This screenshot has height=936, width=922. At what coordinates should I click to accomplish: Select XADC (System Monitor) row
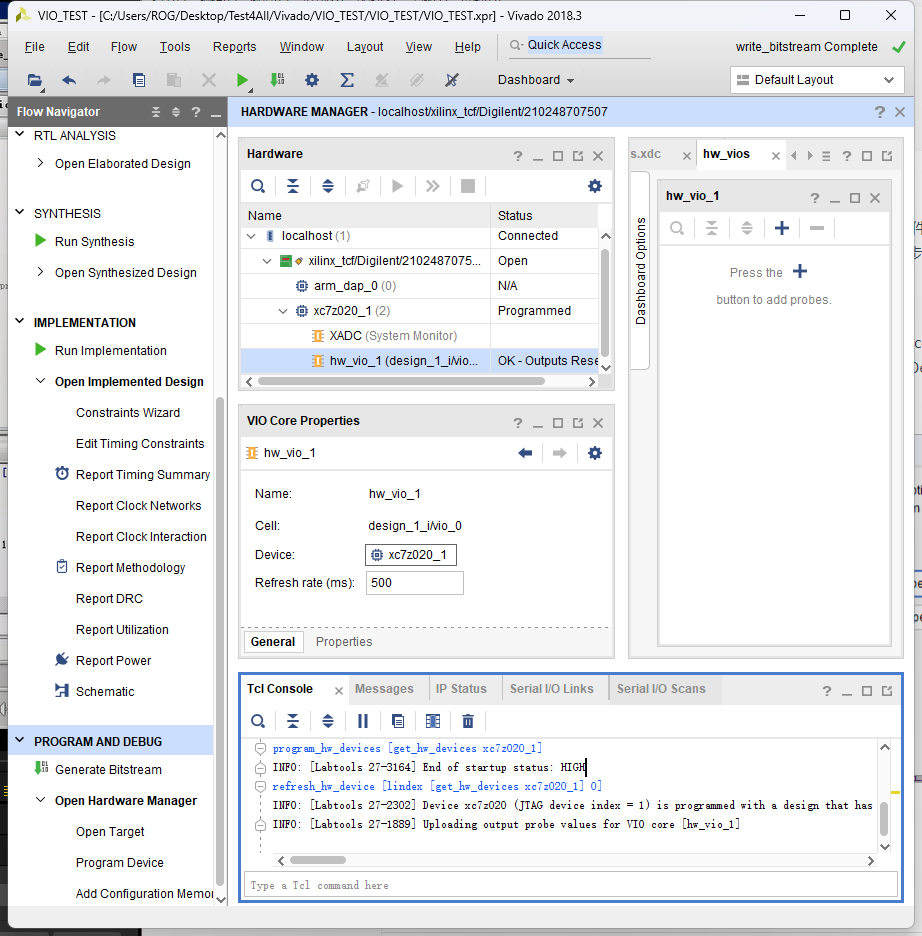420,335
